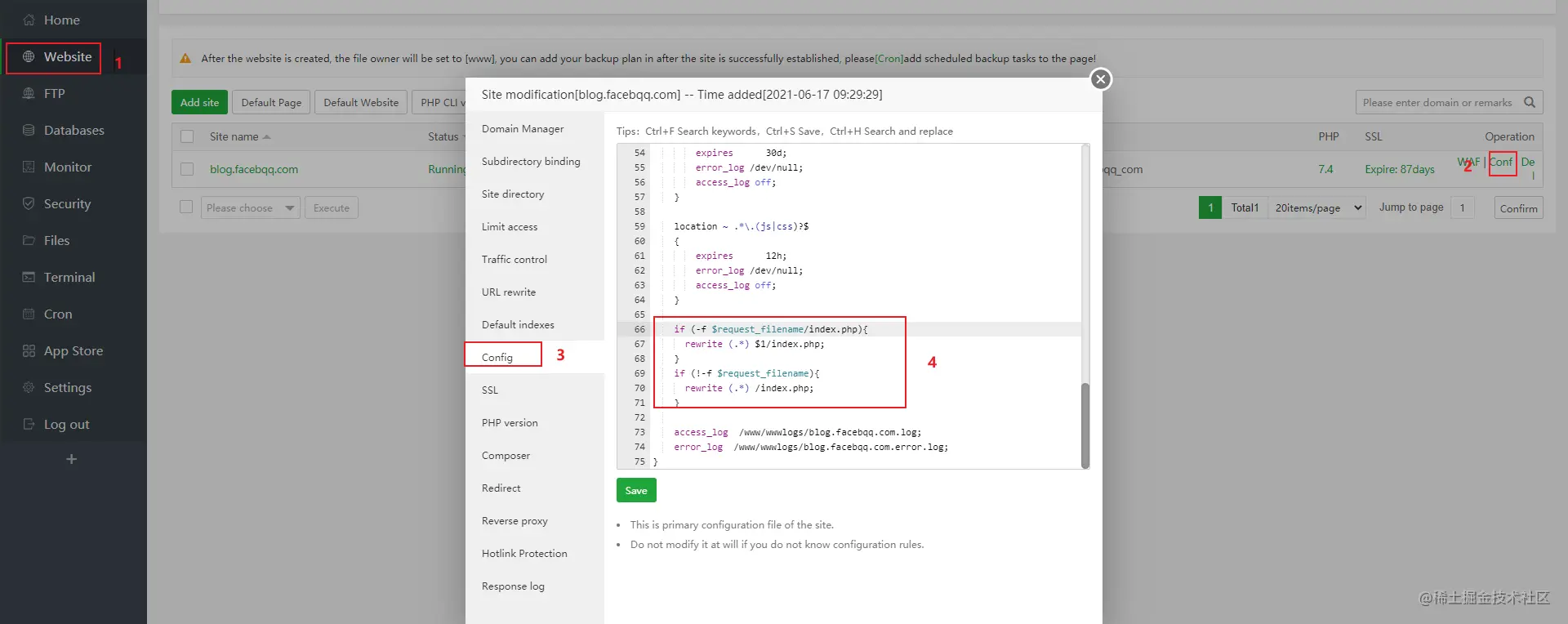Click the code editor vertical scrollbar thumb
The image size is (1568, 624).
[x=1085, y=425]
